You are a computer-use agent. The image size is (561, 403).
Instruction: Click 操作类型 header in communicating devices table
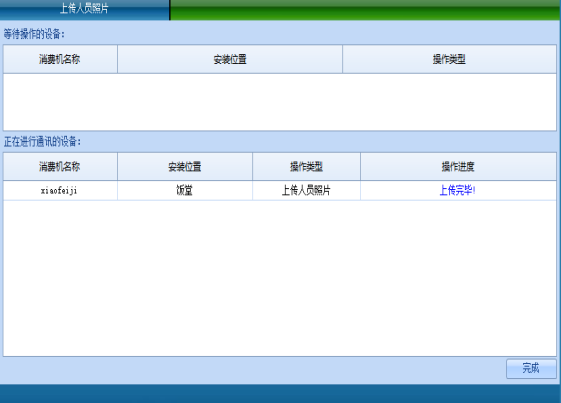pyautogui.click(x=307, y=166)
